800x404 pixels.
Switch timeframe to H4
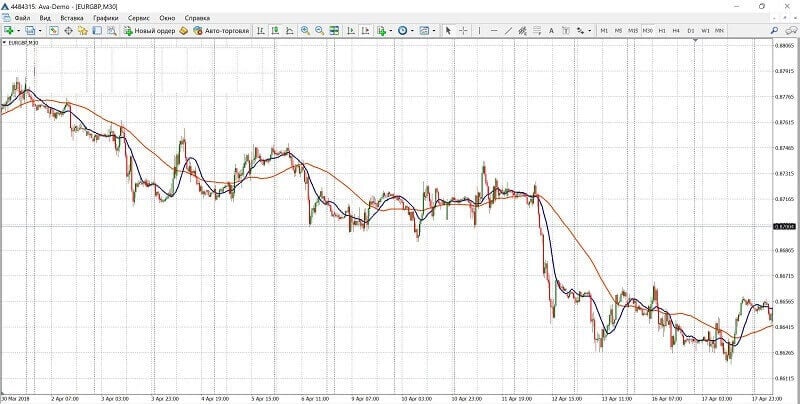tap(676, 31)
